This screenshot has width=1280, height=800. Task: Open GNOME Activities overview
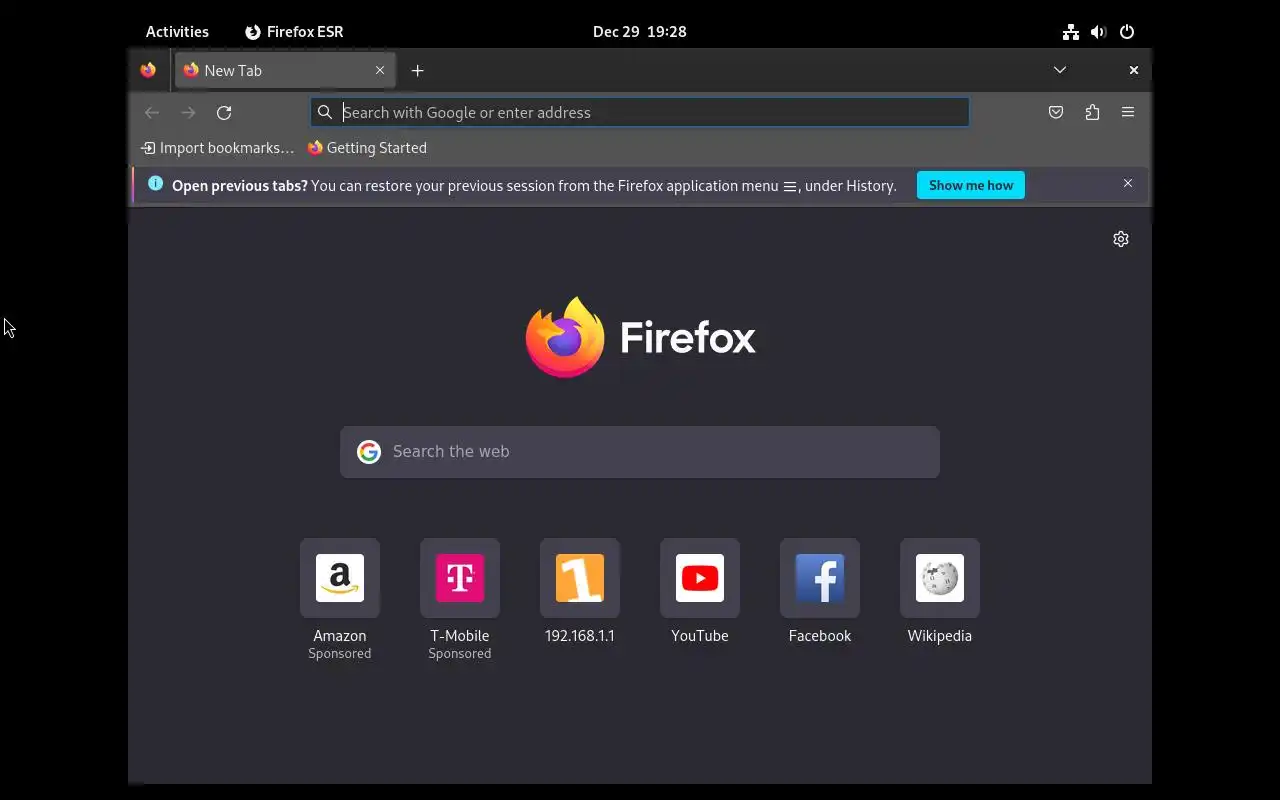click(177, 32)
